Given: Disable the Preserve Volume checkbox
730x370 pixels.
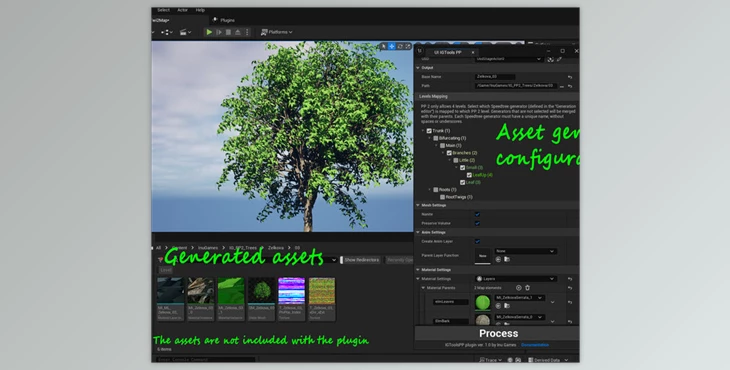Looking at the screenshot, I should pos(477,223).
